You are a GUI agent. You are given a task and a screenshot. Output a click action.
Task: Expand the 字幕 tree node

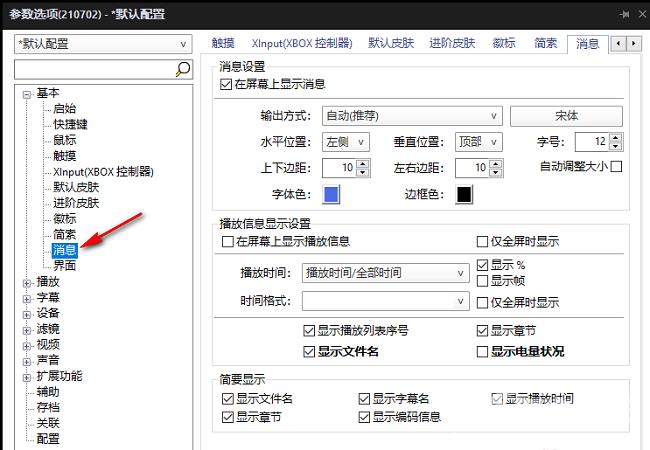coord(26,297)
